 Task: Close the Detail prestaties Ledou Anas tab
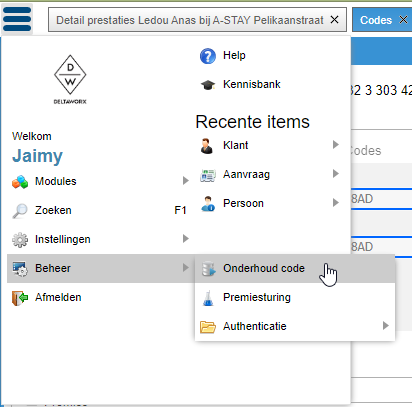334,20
